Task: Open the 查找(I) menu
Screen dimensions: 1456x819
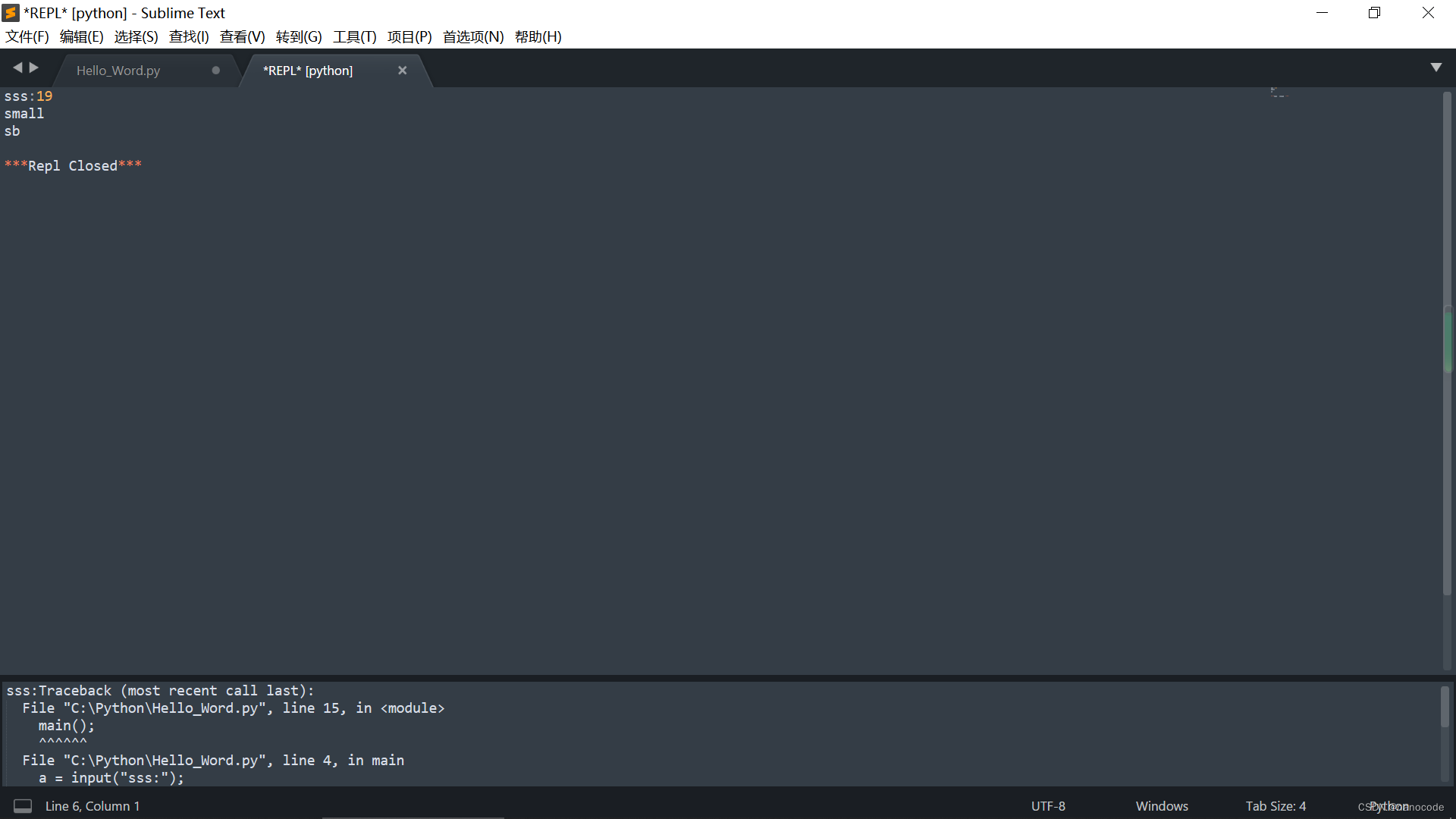Action: (189, 36)
